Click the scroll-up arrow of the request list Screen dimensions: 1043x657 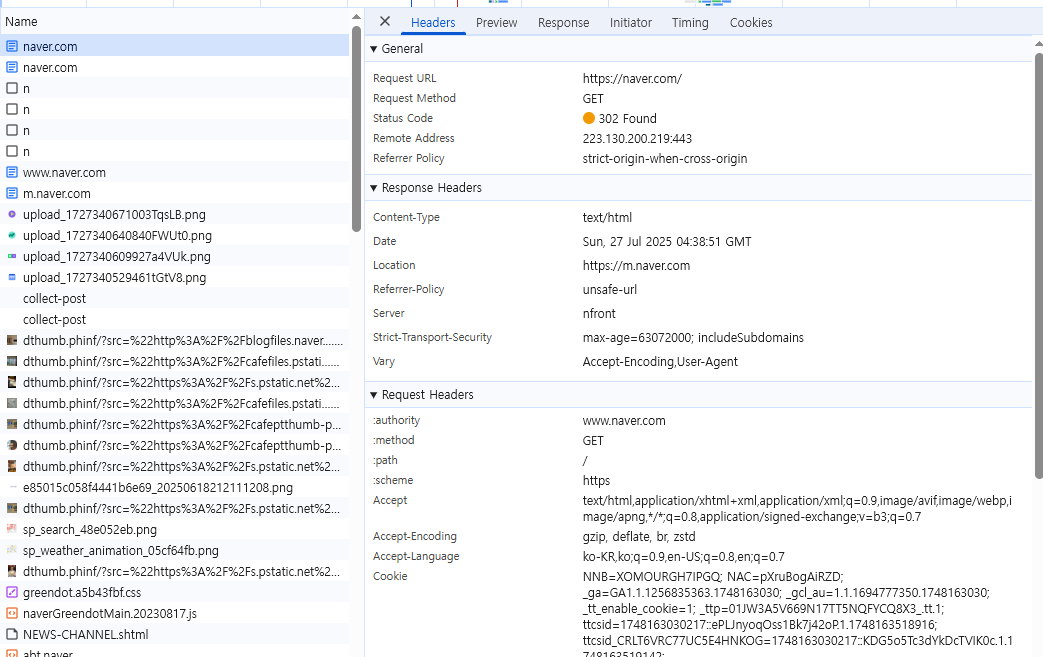[357, 17]
